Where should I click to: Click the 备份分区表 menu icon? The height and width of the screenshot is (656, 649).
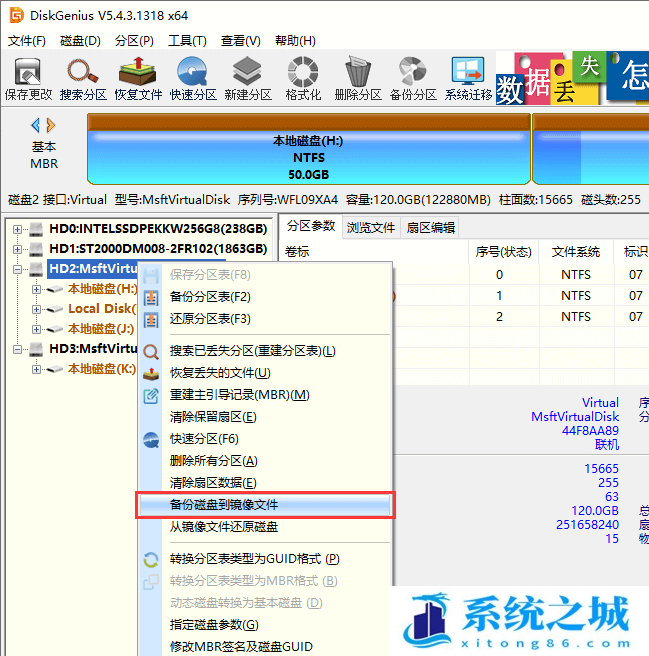click(x=151, y=297)
